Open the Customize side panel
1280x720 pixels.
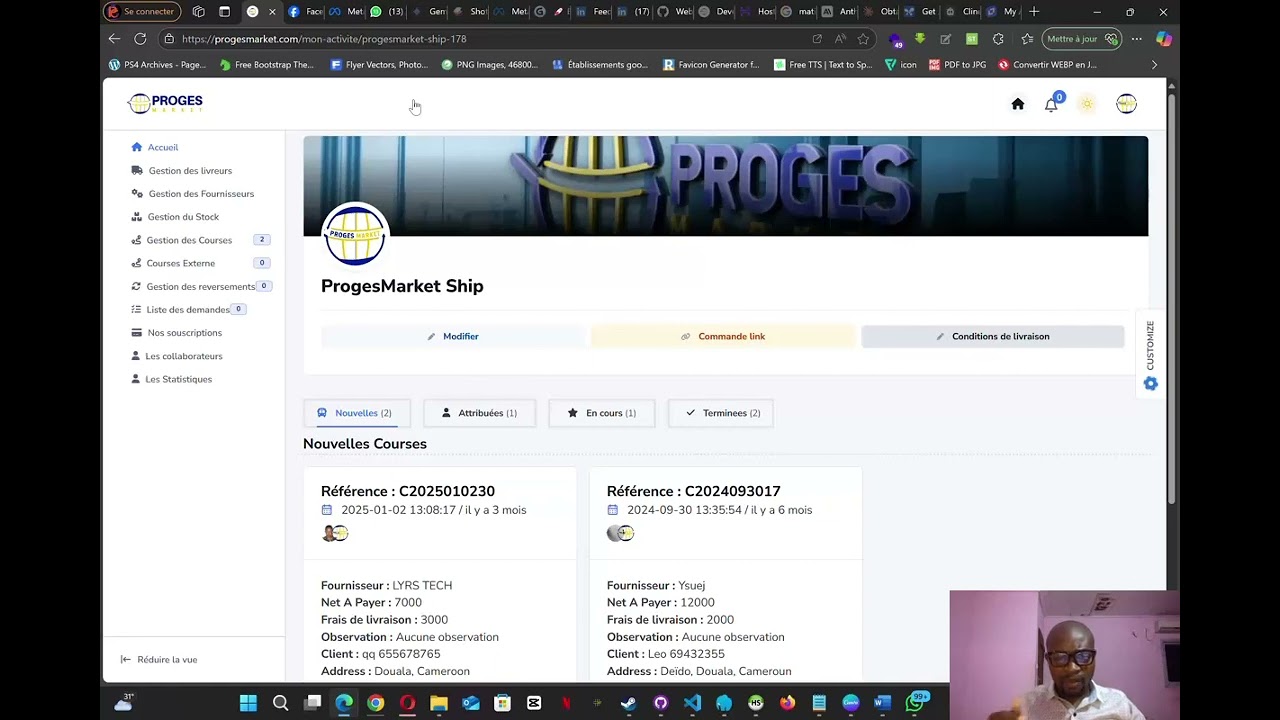1150,355
